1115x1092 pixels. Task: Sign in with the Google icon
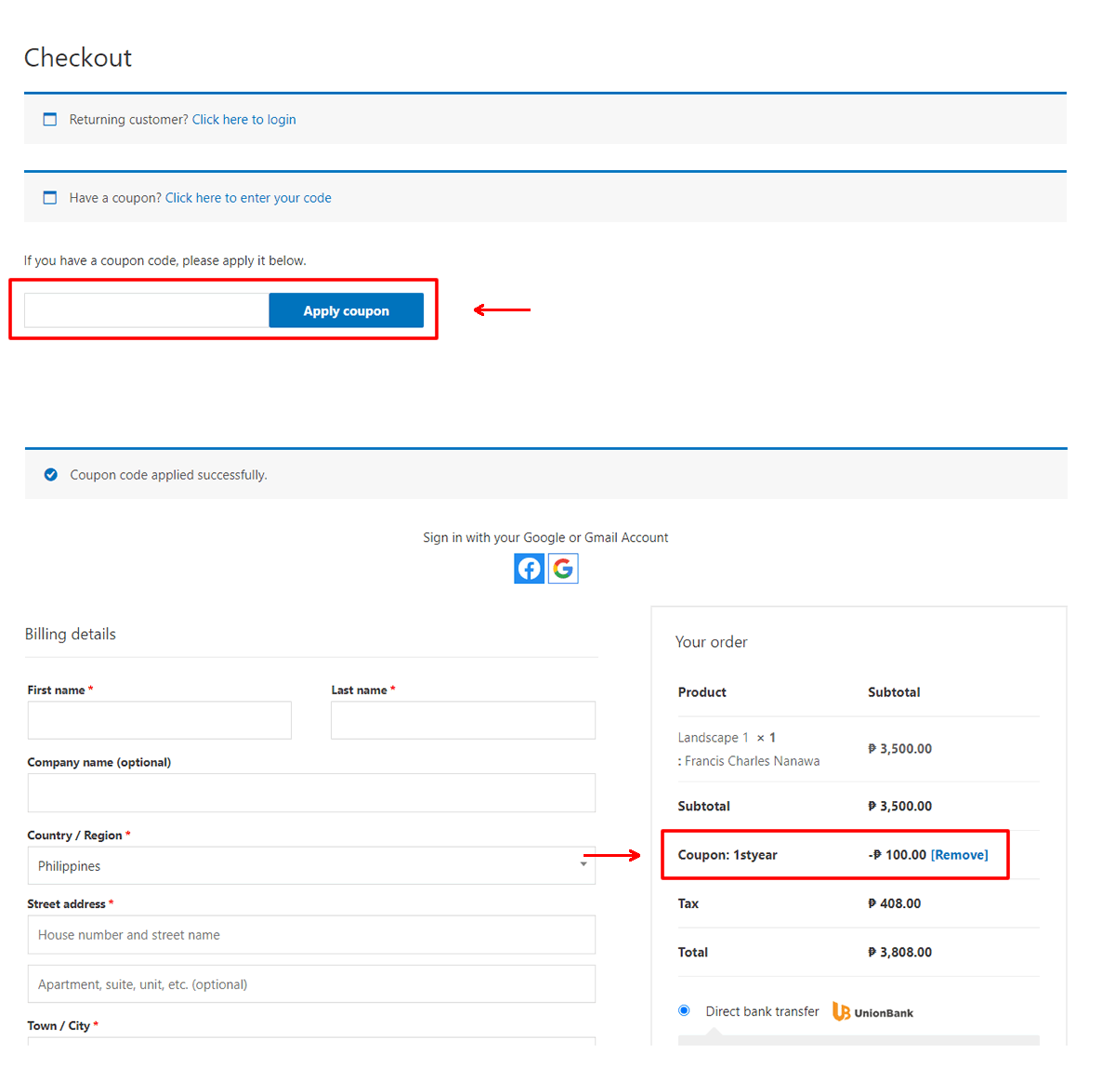click(x=563, y=569)
